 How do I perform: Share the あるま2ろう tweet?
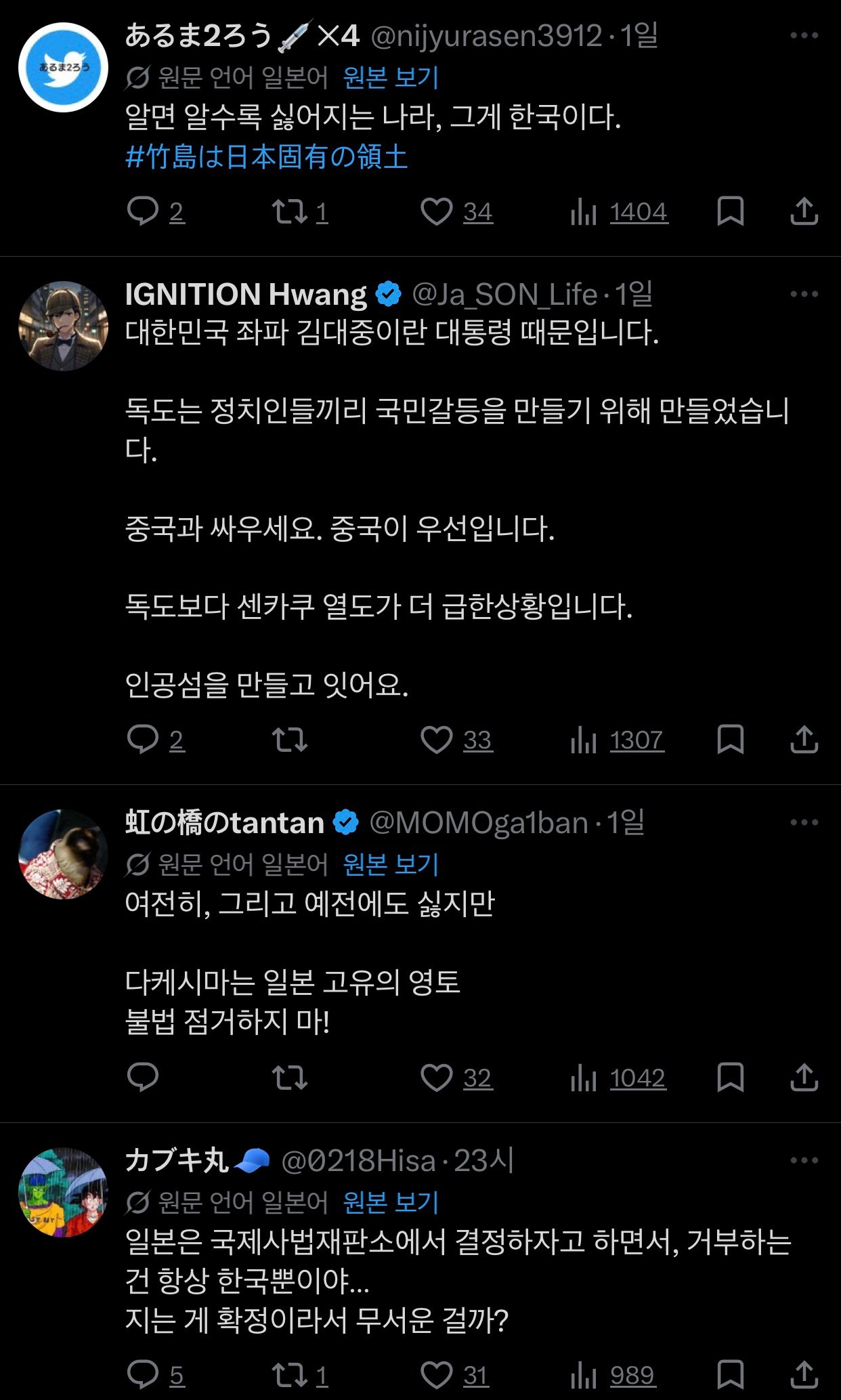[804, 211]
